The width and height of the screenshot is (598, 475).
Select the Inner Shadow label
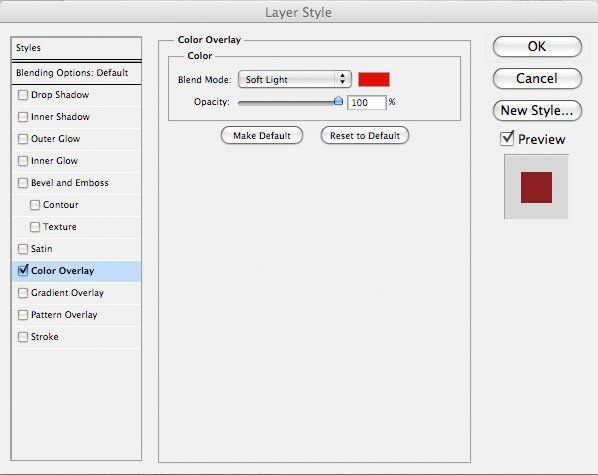[60, 117]
